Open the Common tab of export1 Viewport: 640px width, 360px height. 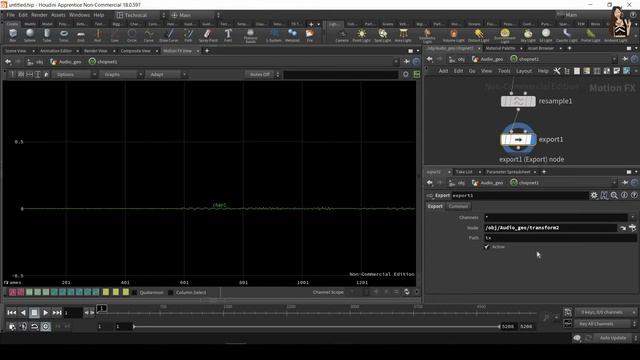(x=458, y=207)
